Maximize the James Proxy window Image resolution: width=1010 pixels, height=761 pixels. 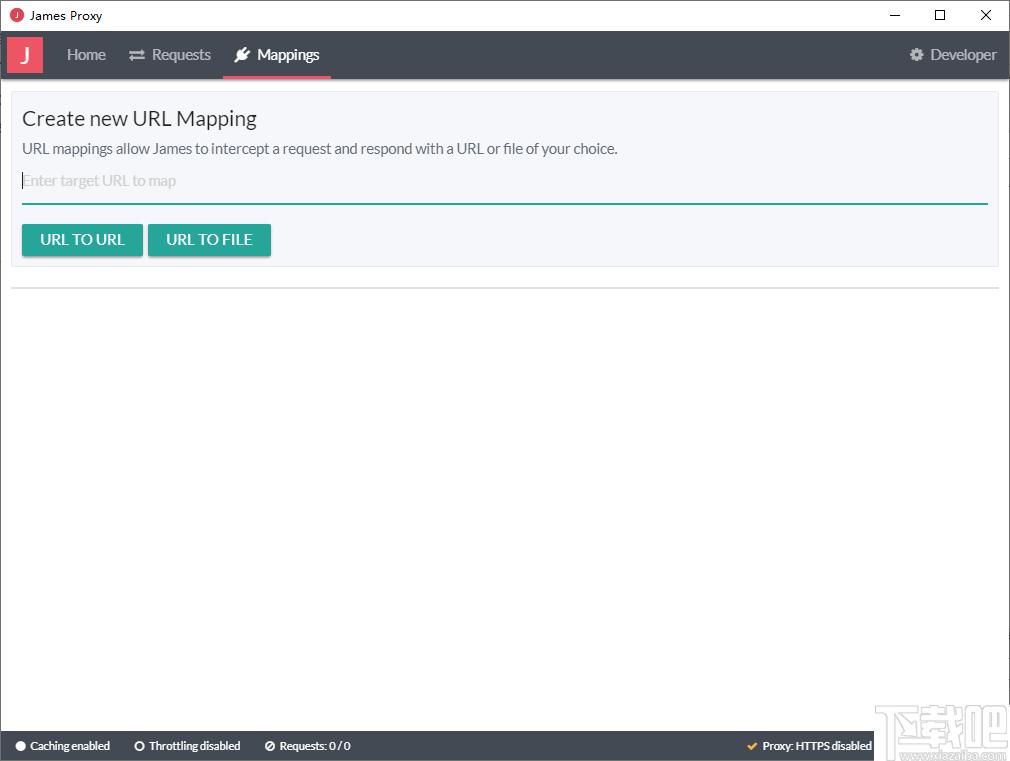click(x=940, y=15)
